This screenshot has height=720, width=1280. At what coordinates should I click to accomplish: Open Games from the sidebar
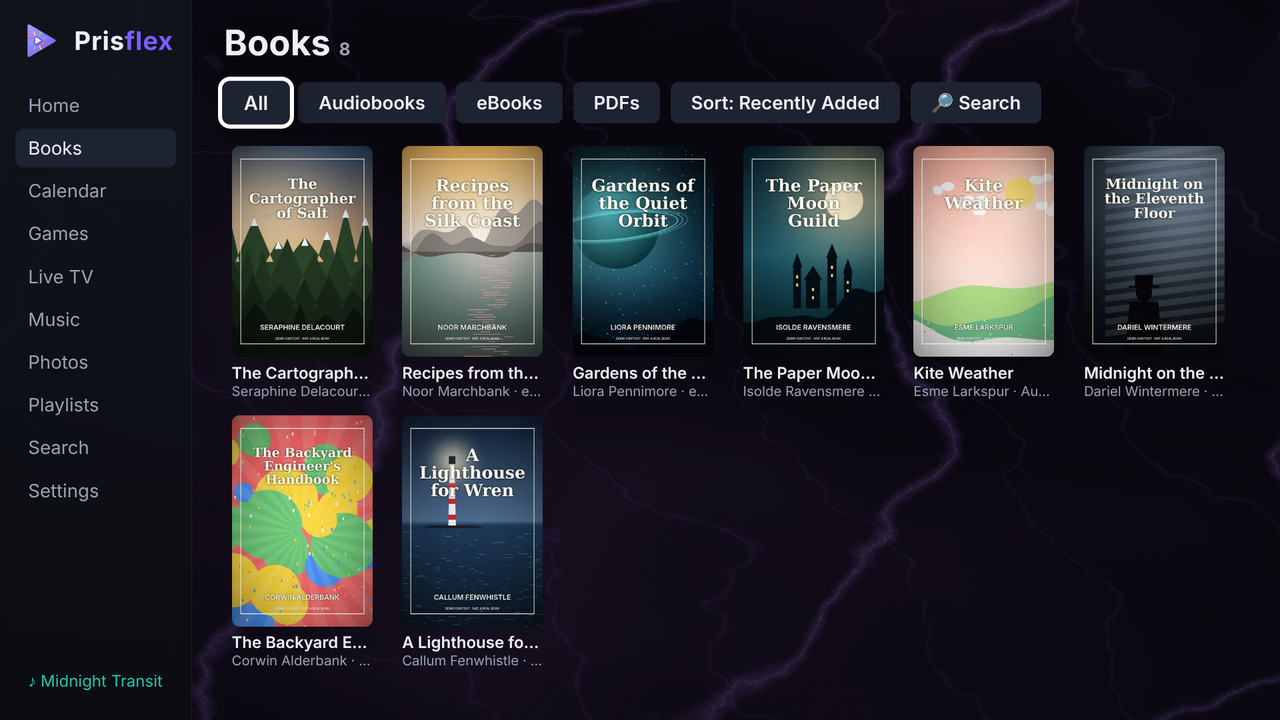coord(95,234)
